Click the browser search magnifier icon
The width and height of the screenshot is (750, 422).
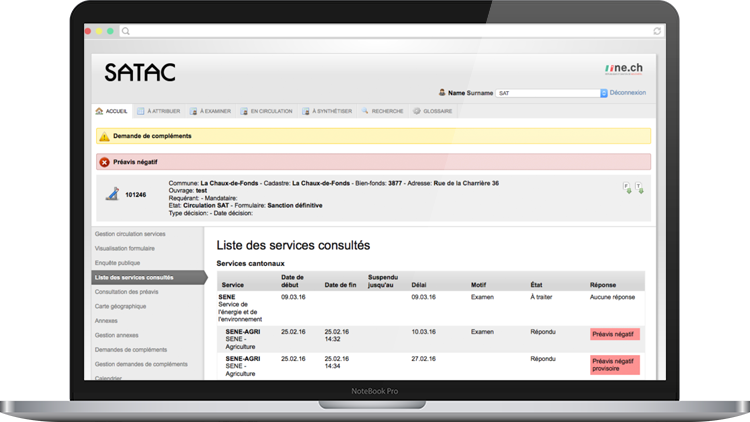pyautogui.click(x=126, y=31)
